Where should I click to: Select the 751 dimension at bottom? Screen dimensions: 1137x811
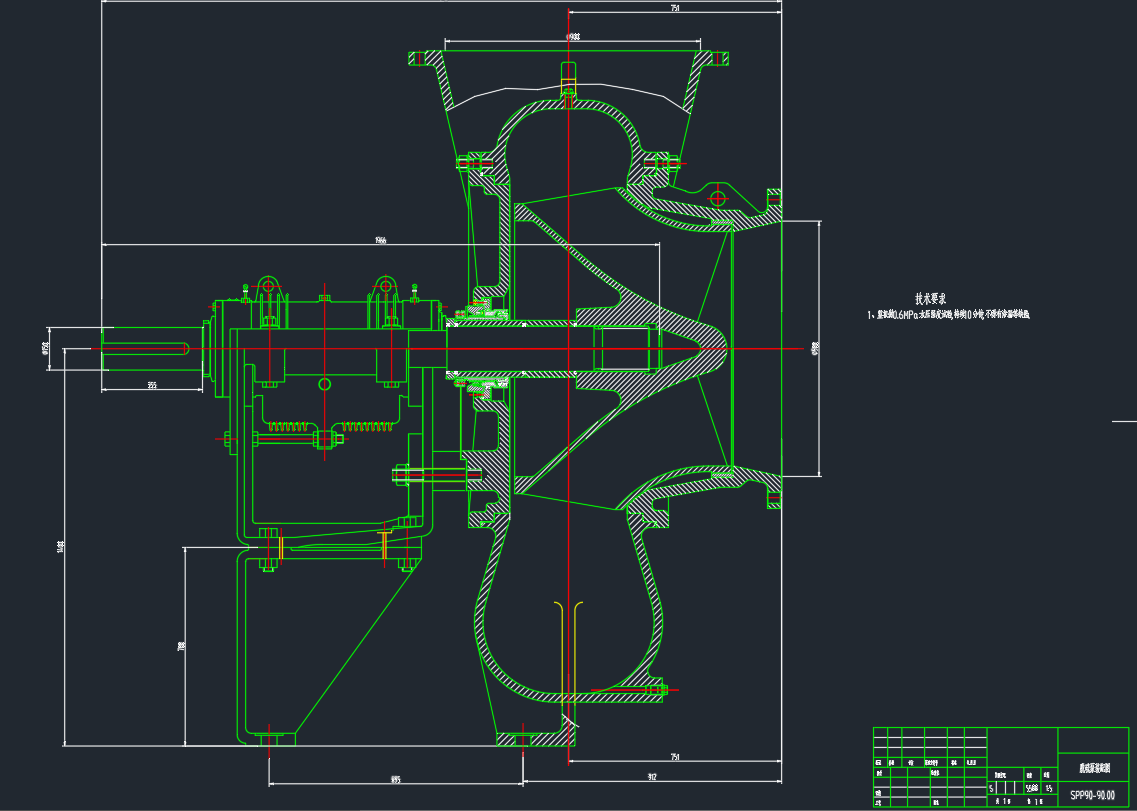point(675,757)
